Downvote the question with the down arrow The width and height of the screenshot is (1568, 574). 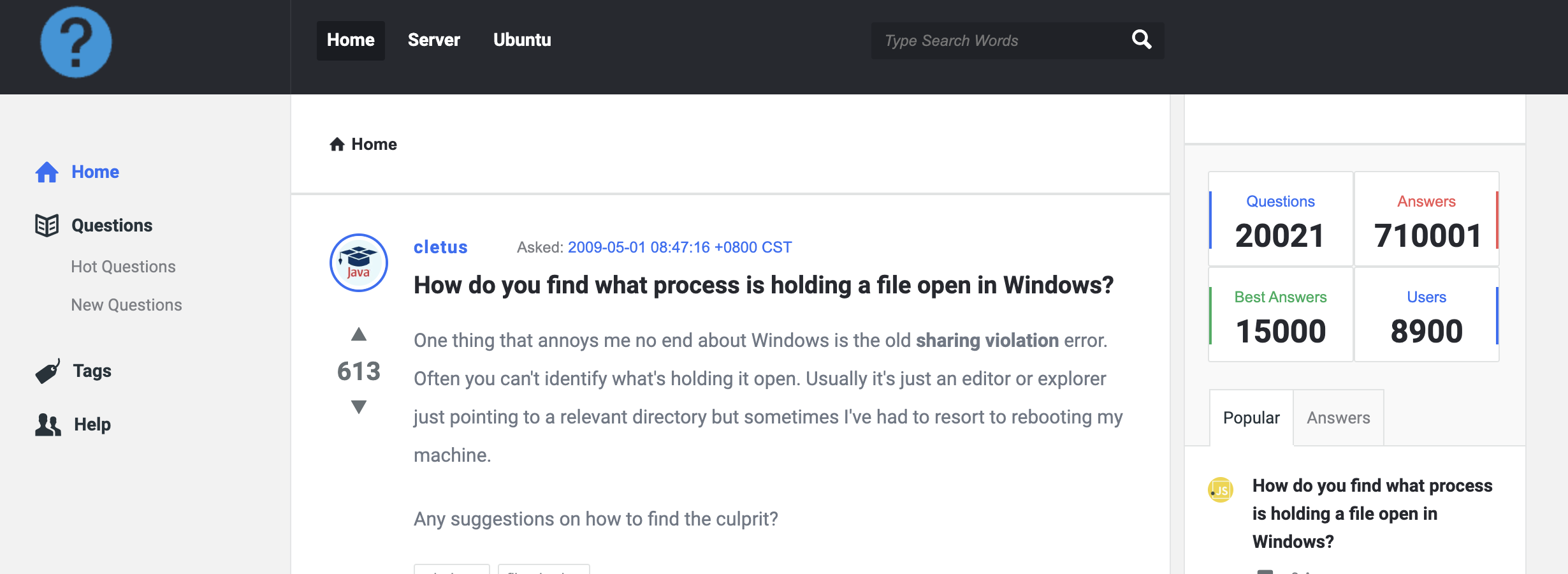359,407
